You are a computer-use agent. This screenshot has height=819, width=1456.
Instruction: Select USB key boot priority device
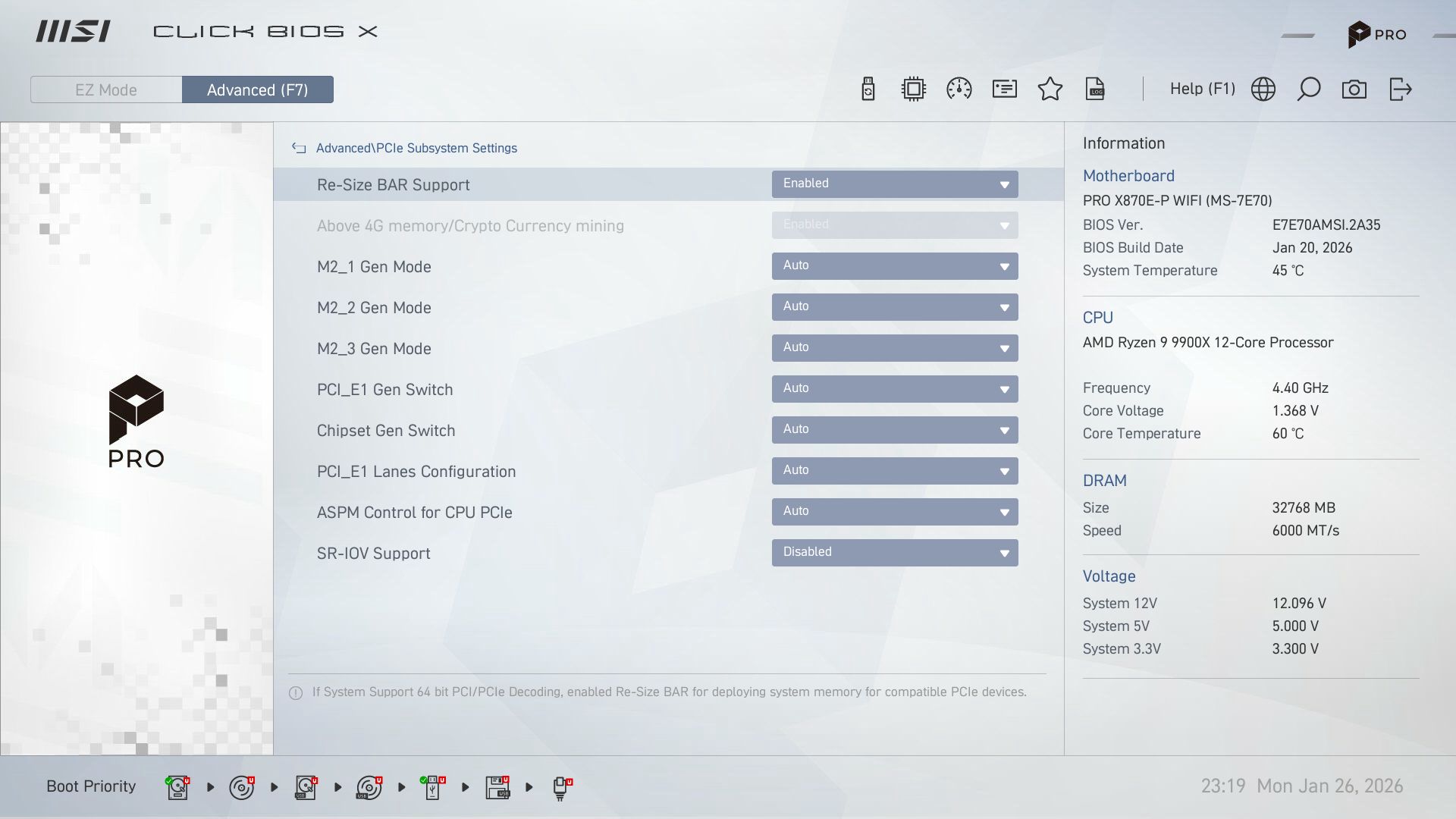click(433, 787)
